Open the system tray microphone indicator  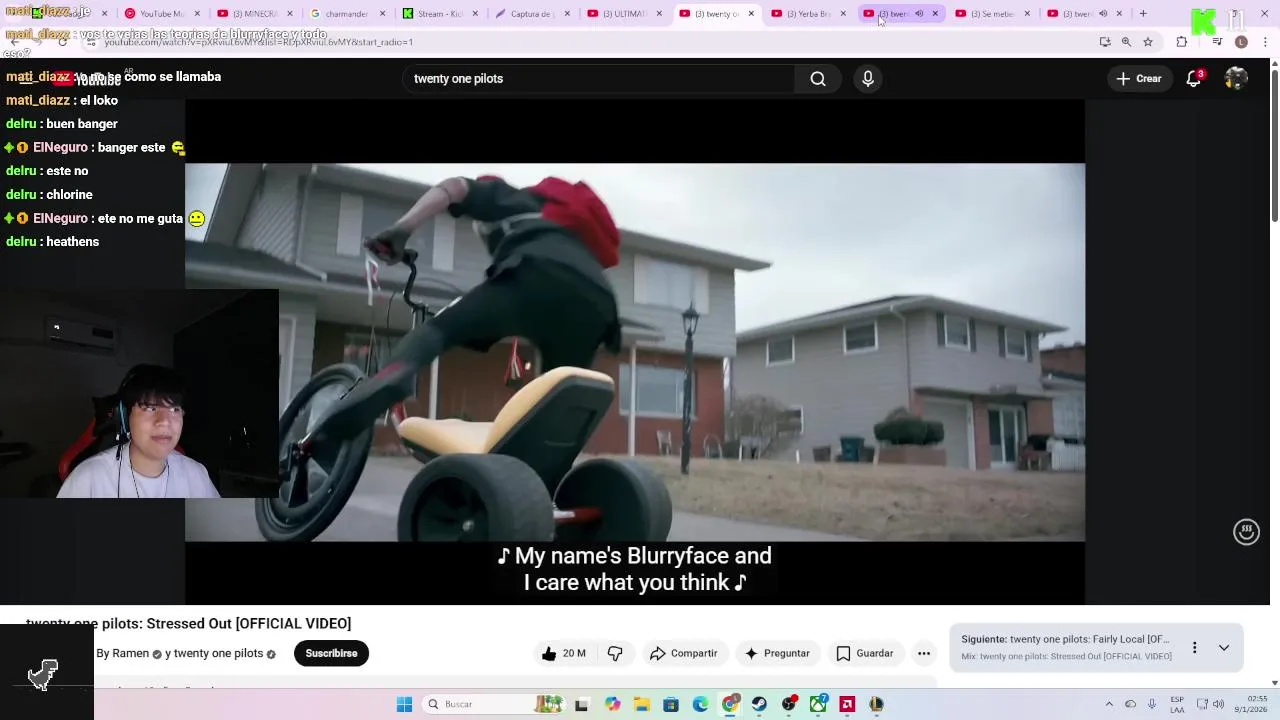click(1152, 704)
